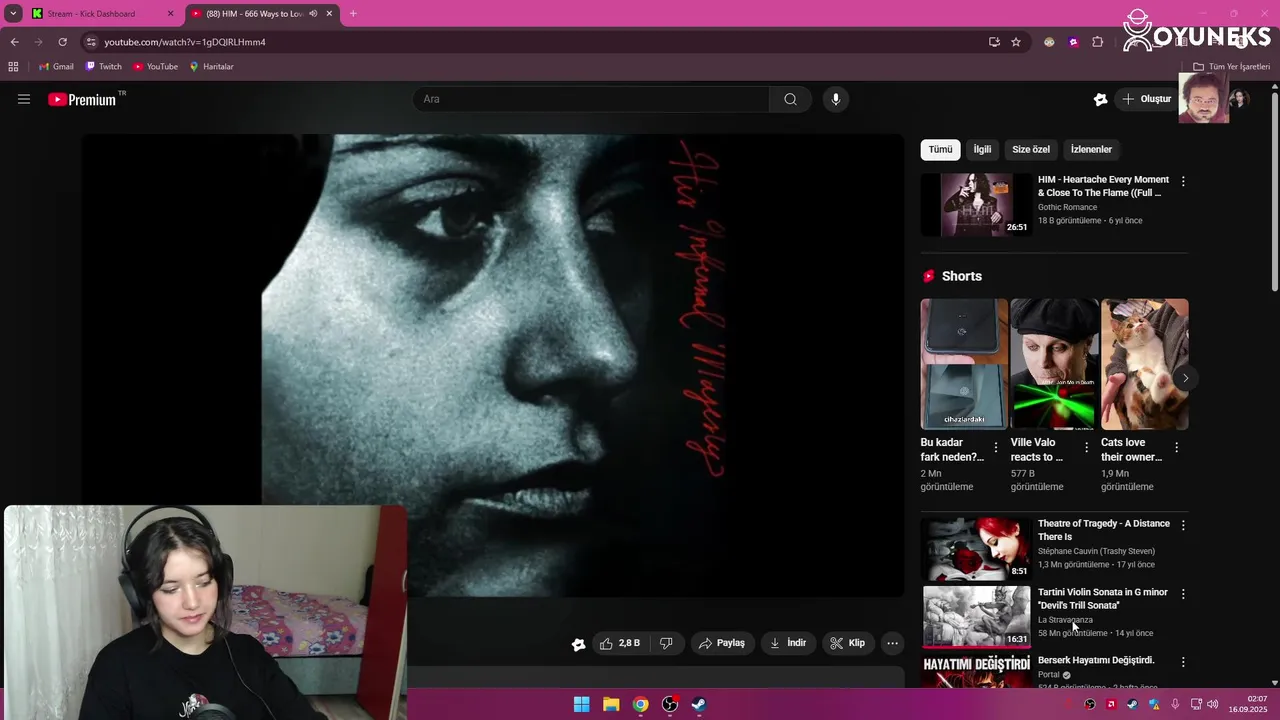
Task: Open options for 'Ville Valo reacts to' short
Action: (x=1086, y=447)
